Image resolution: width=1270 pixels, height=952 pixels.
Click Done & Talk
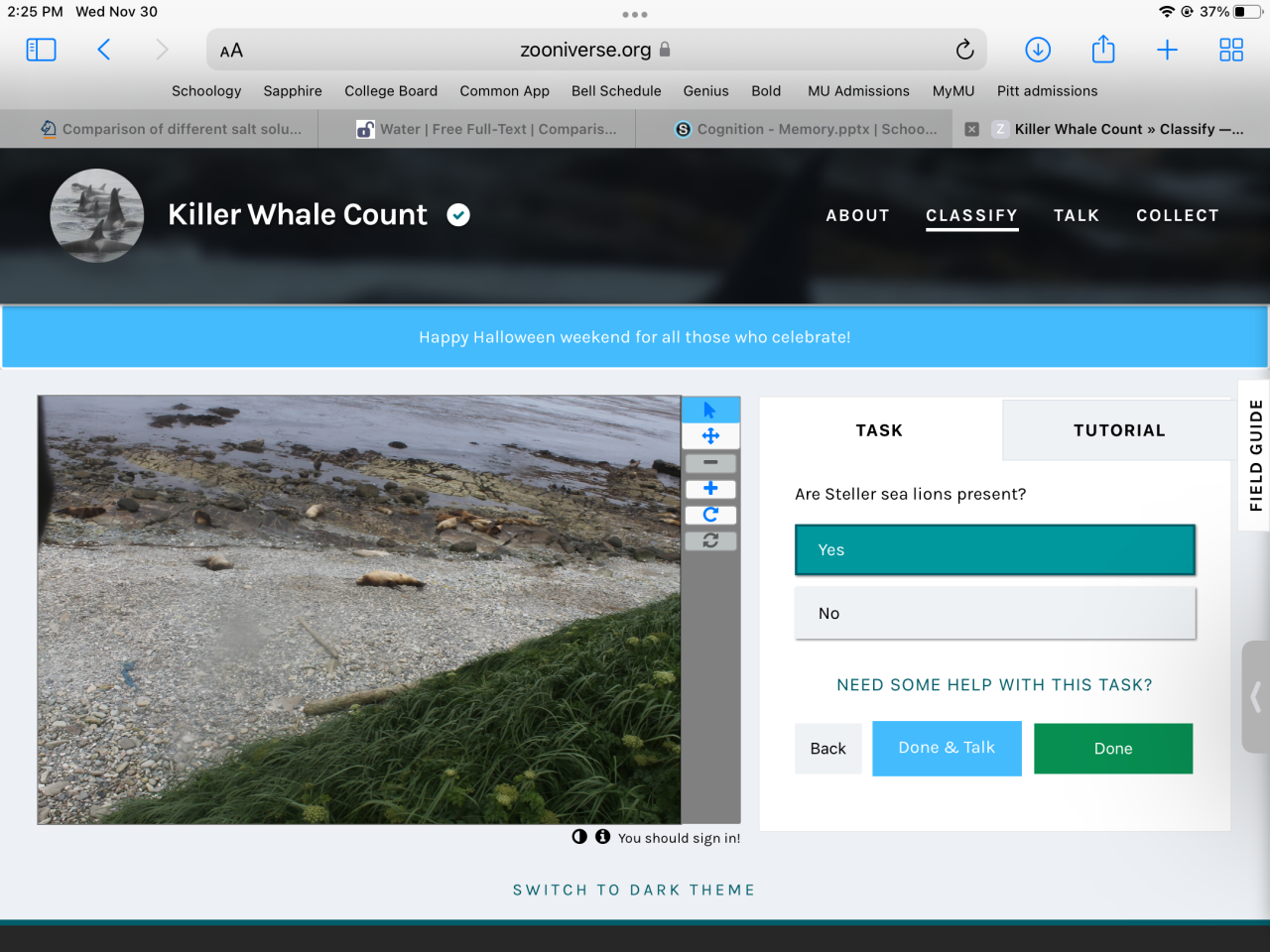[x=947, y=749]
